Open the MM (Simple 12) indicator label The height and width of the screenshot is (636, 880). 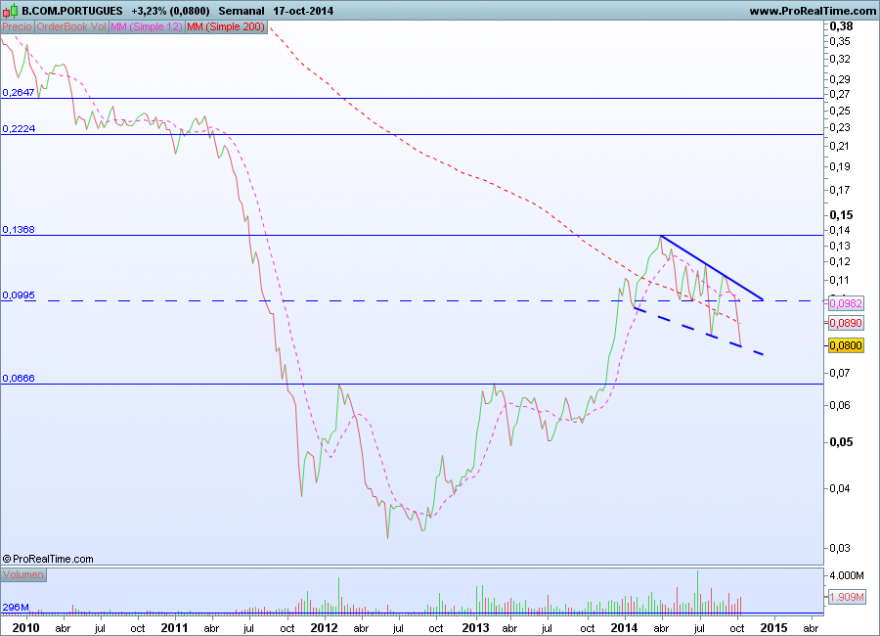coord(146,27)
